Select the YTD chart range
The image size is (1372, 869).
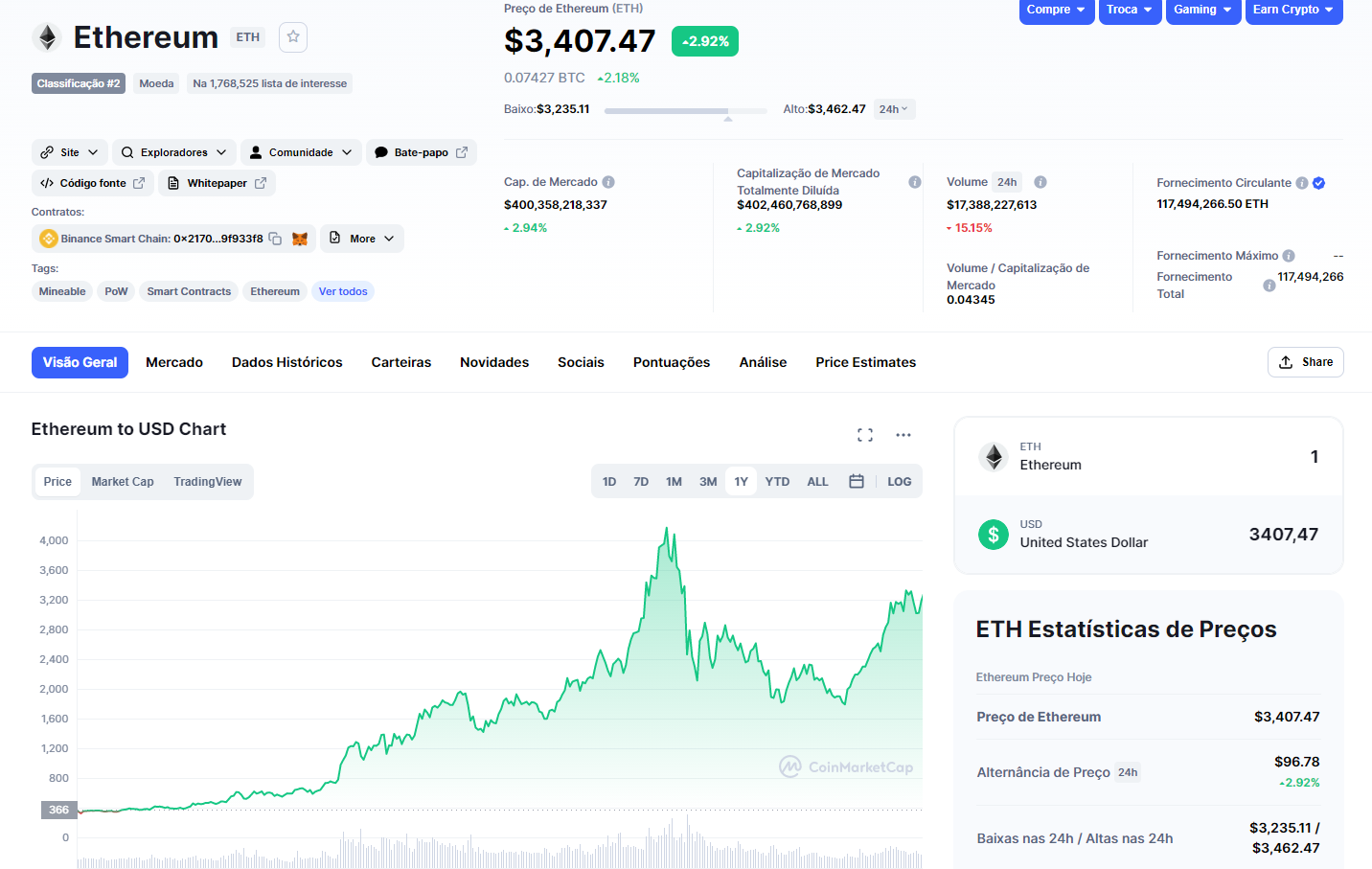pyautogui.click(x=777, y=481)
